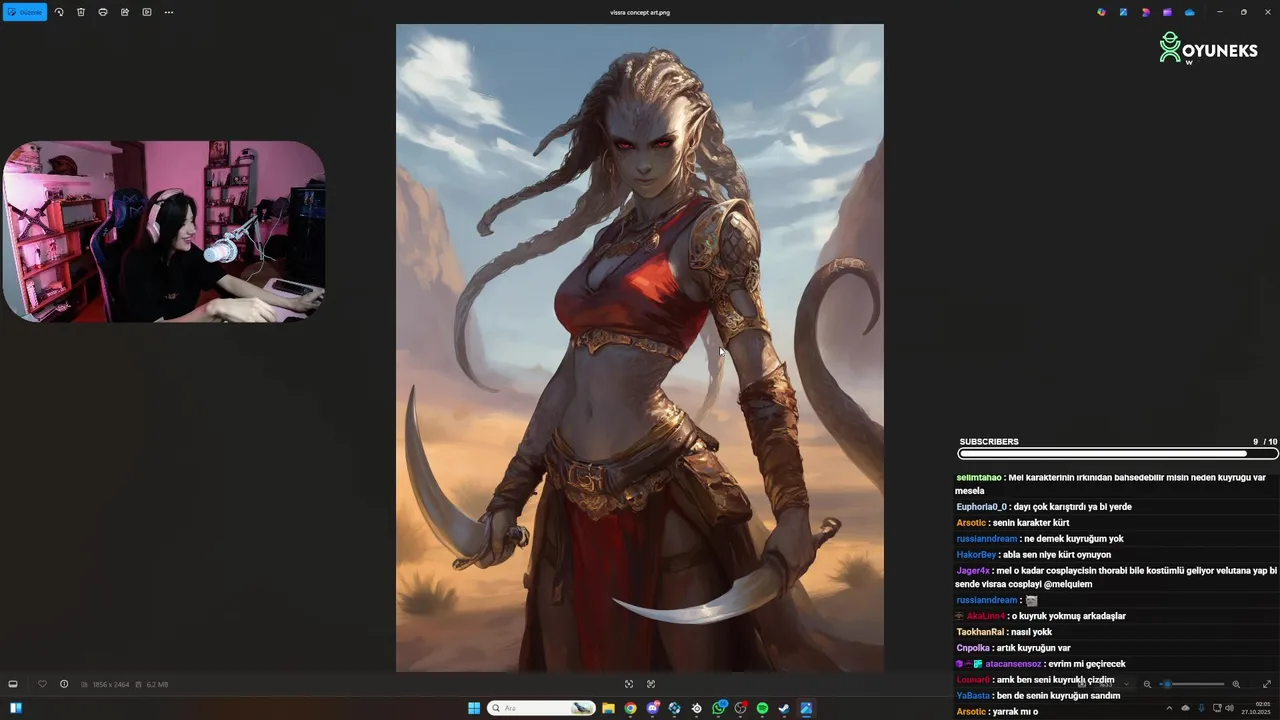Image resolution: width=1280 pixels, height=720 pixels.
Task: Rotate the image with the rotate icon
Action: point(59,12)
